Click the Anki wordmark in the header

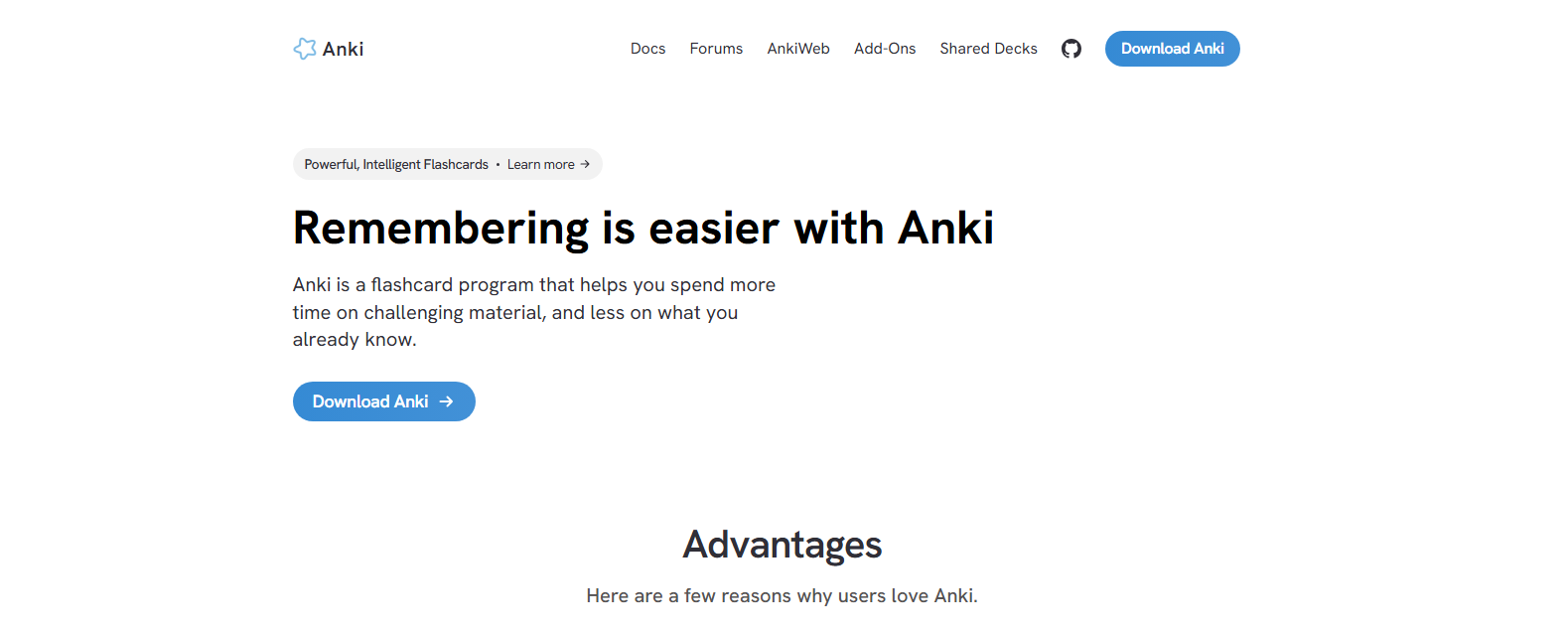[x=343, y=48]
